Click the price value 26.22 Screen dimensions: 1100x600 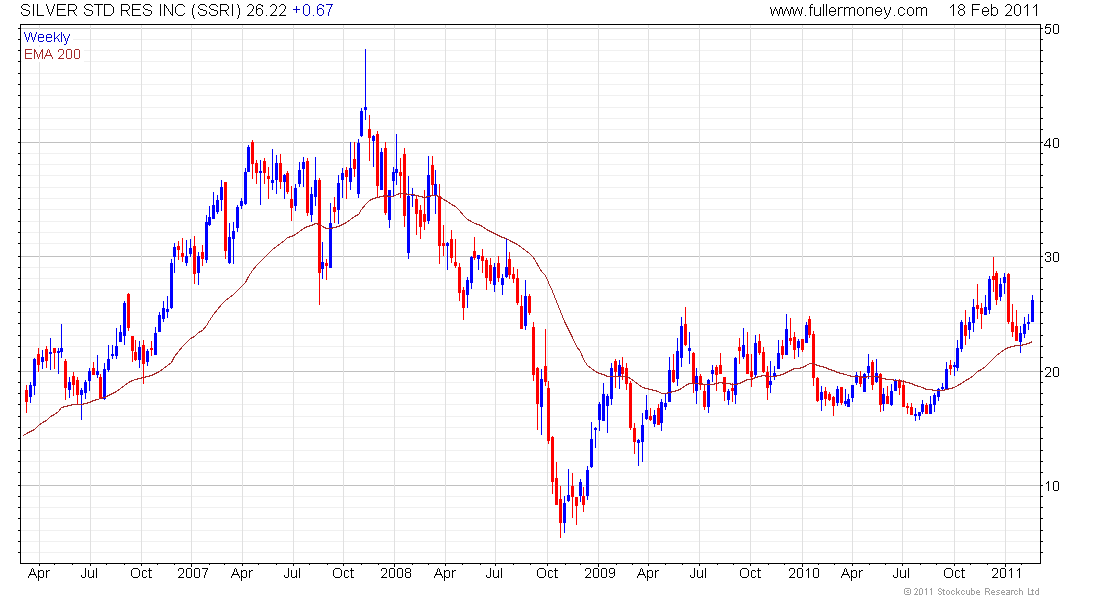click(x=267, y=11)
